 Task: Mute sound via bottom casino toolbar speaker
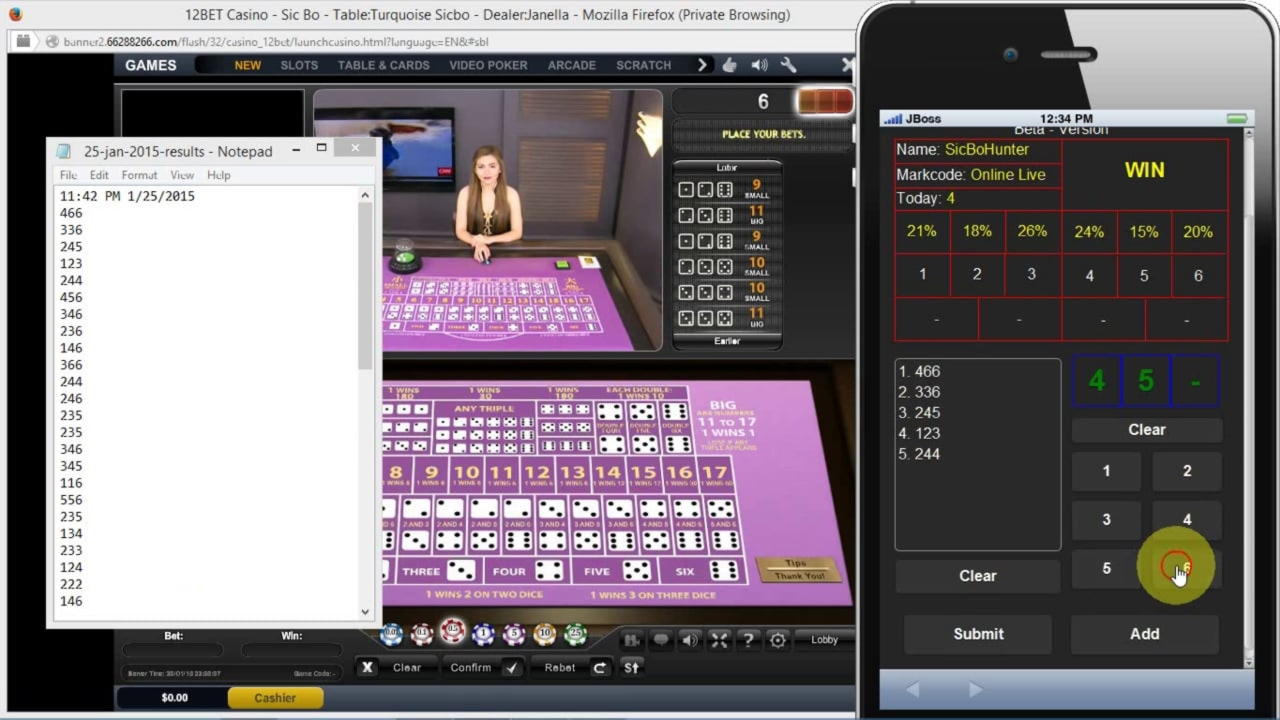[690, 640]
